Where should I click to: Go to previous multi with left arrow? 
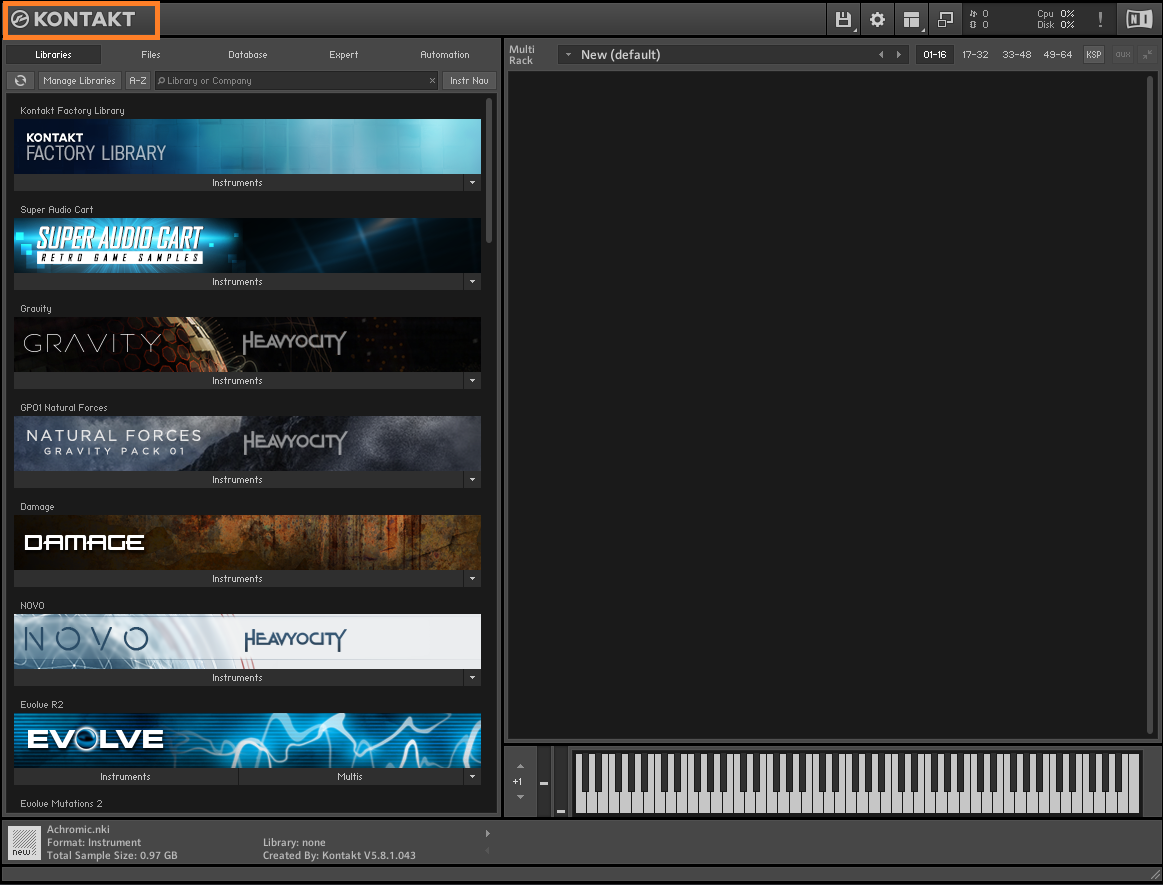pos(881,54)
